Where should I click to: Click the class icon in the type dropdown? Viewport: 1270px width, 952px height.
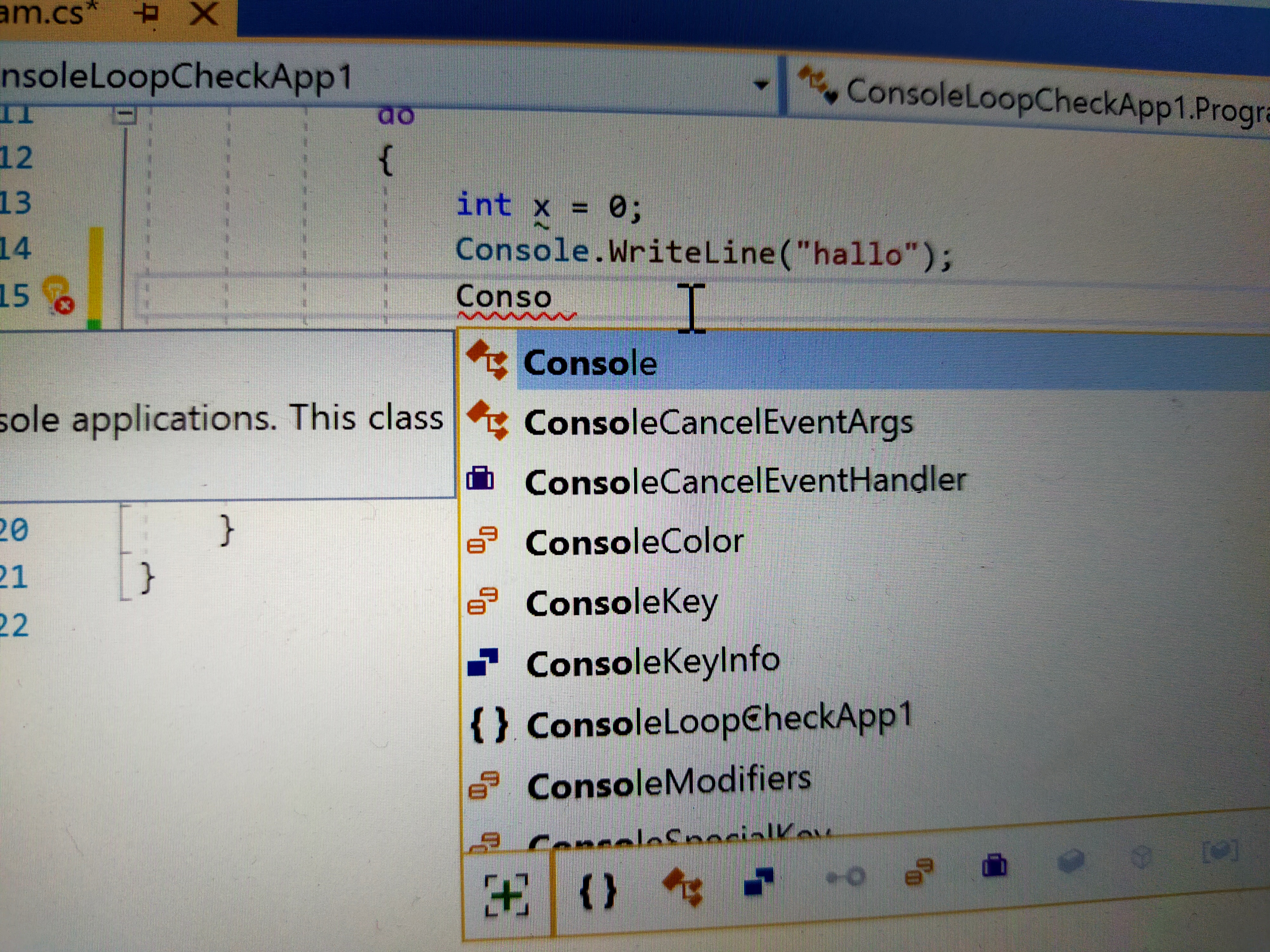point(818,85)
